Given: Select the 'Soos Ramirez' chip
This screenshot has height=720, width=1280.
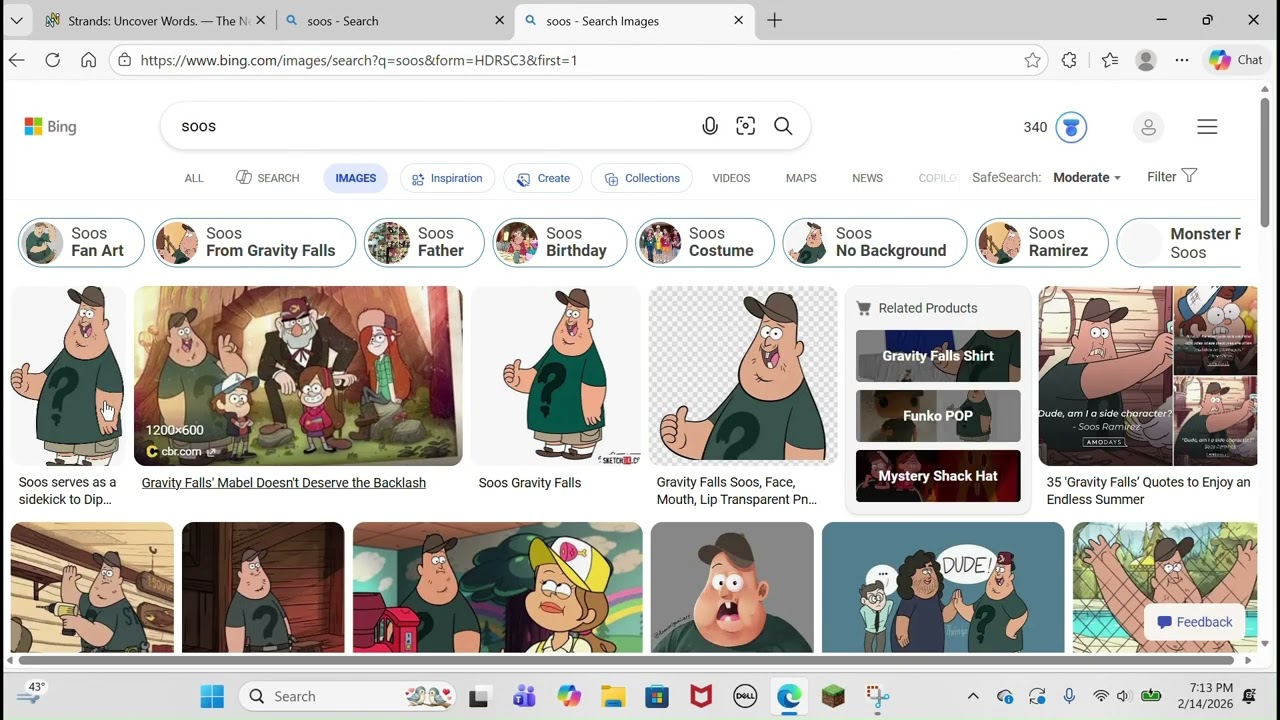Looking at the screenshot, I should [x=1042, y=242].
